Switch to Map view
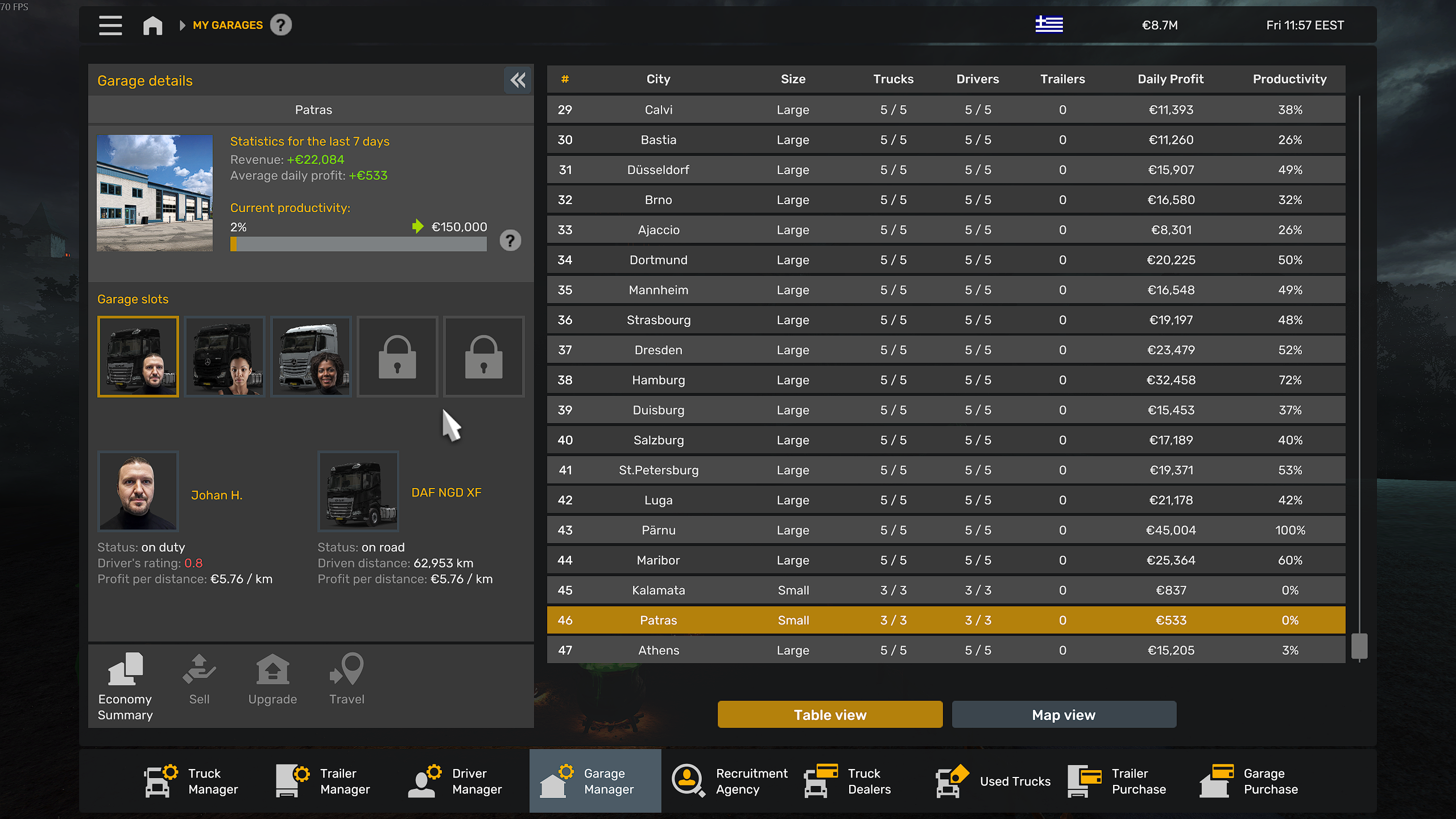Viewport: 1456px width, 819px height. (x=1064, y=714)
